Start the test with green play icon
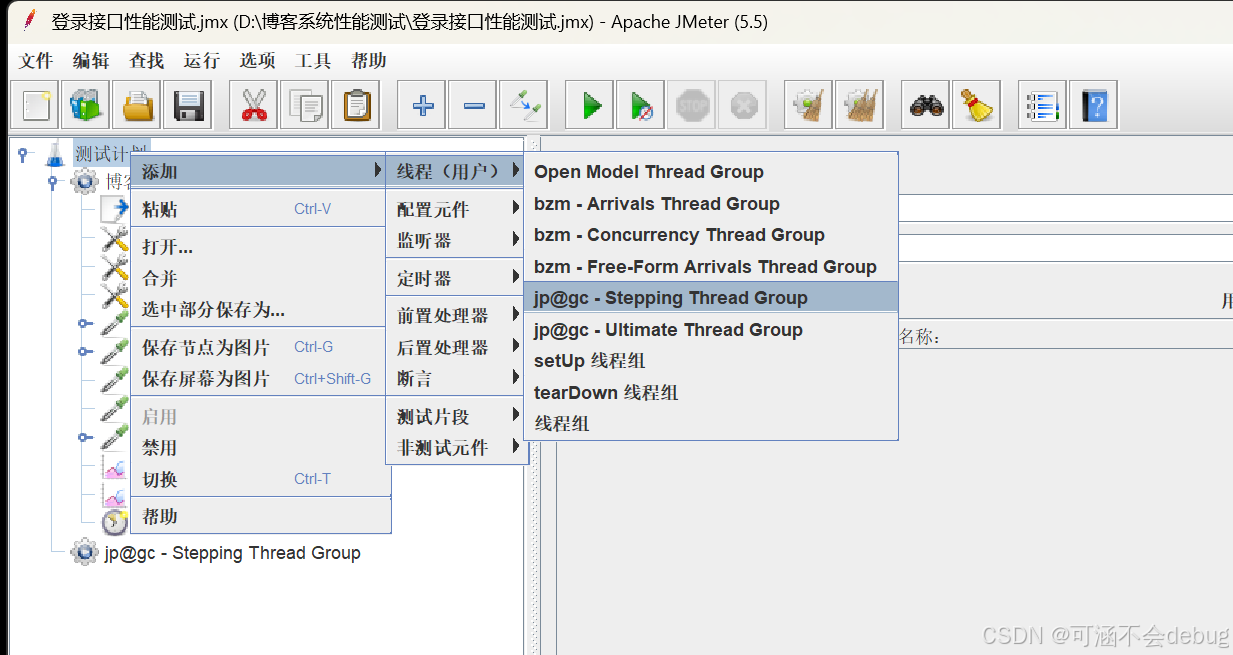The image size is (1233, 655). point(590,105)
